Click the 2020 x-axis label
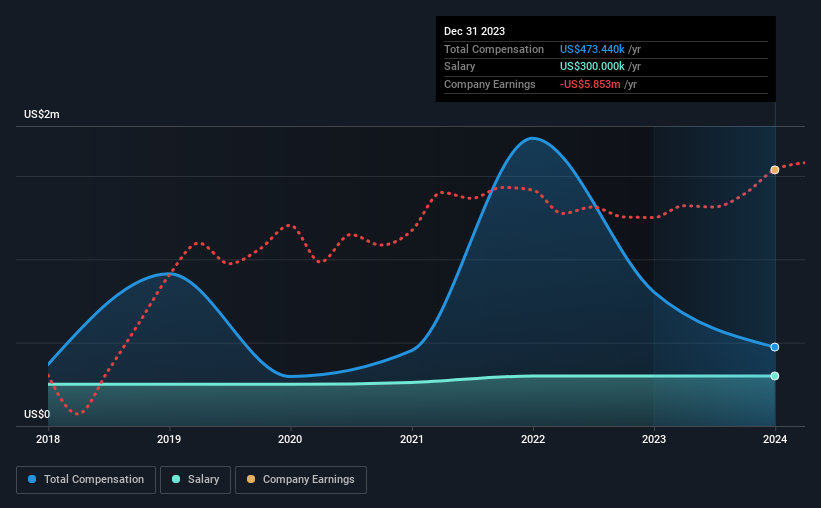The width and height of the screenshot is (821, 508). pos(290,439)
